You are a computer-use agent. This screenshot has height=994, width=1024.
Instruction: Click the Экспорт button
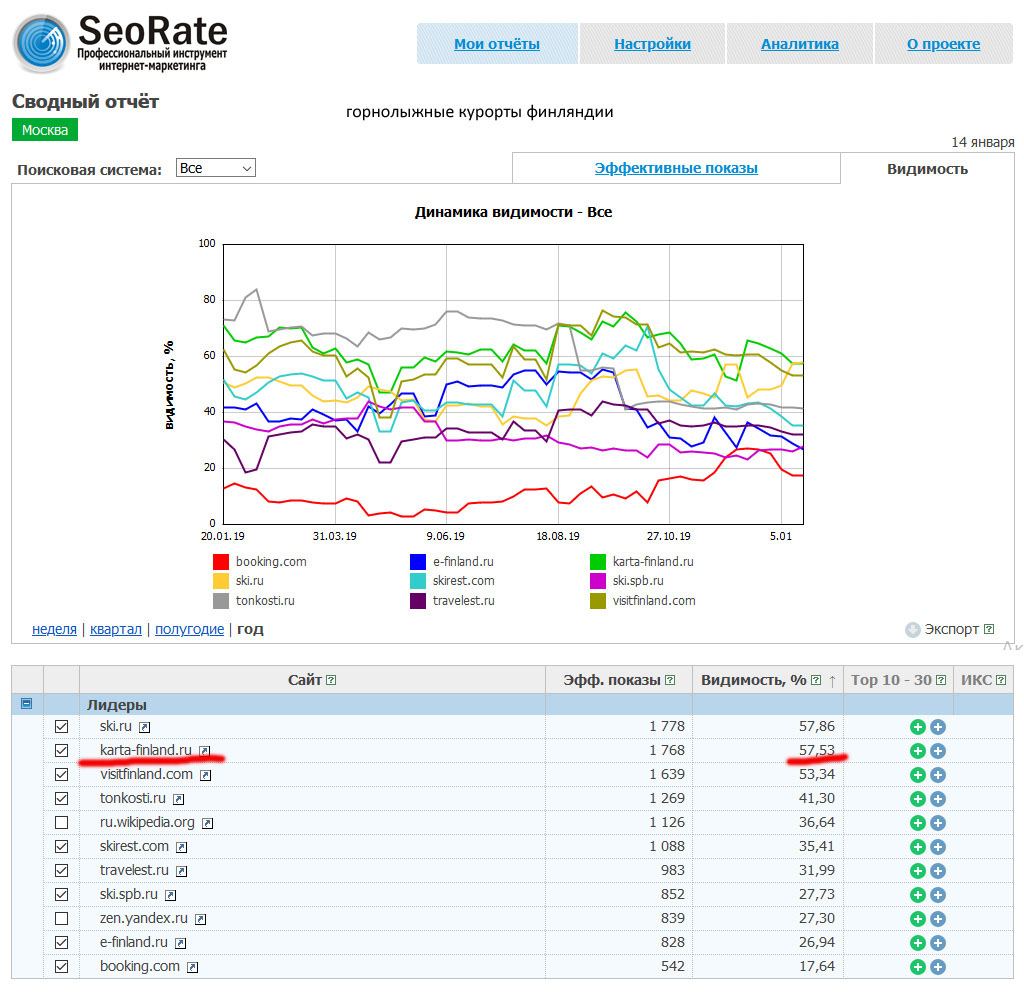point(942,630)
